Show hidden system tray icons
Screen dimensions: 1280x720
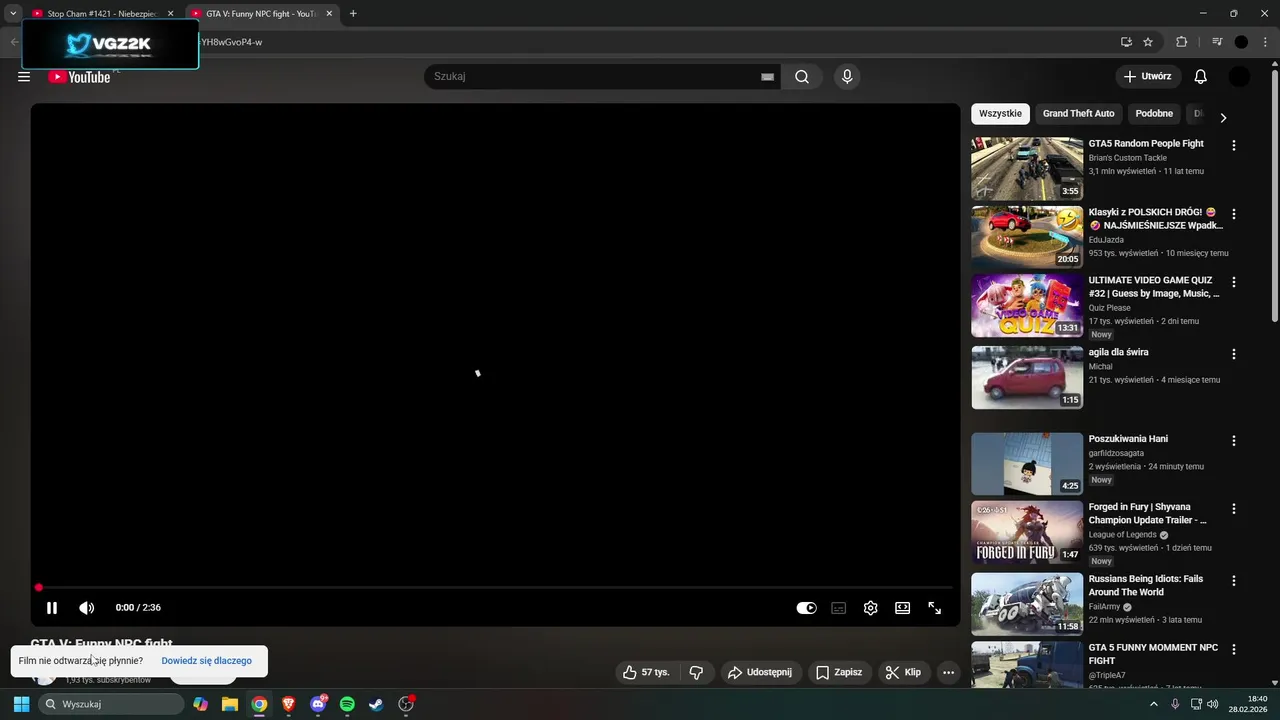1153,704
